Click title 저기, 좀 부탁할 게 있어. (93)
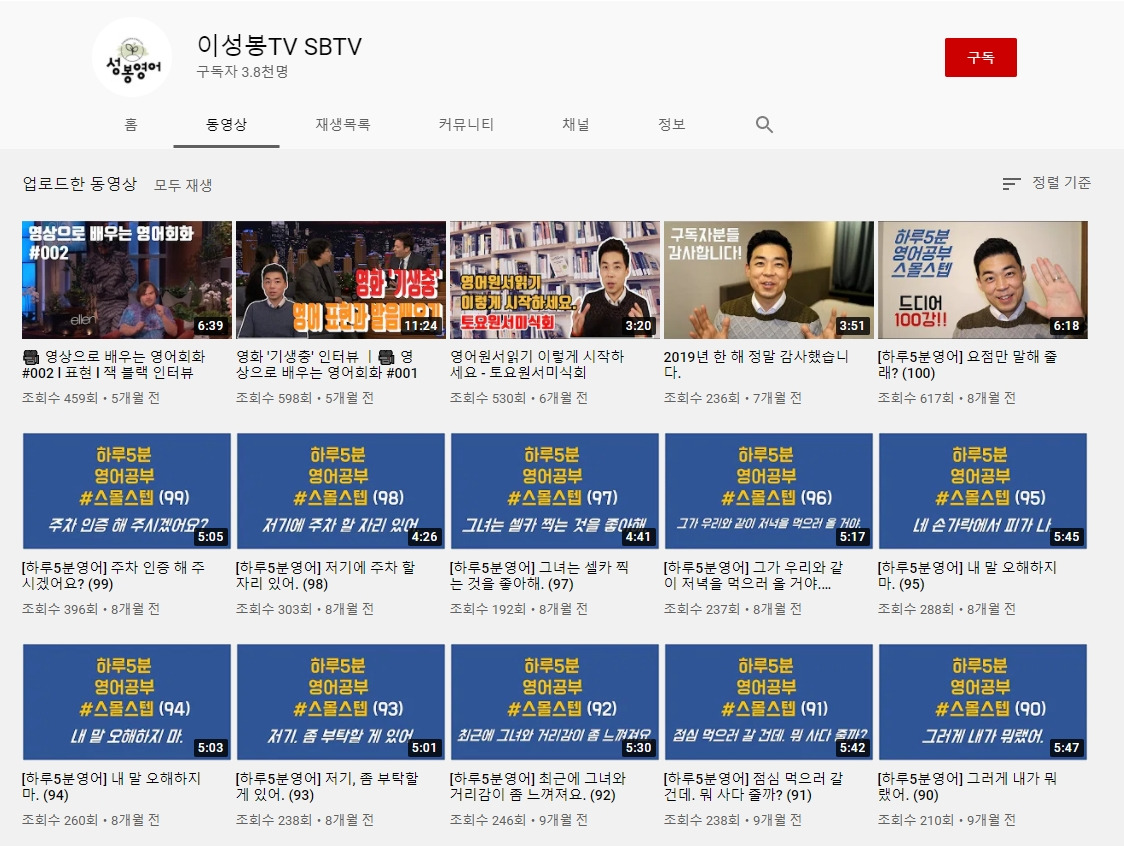 (327, 786)
